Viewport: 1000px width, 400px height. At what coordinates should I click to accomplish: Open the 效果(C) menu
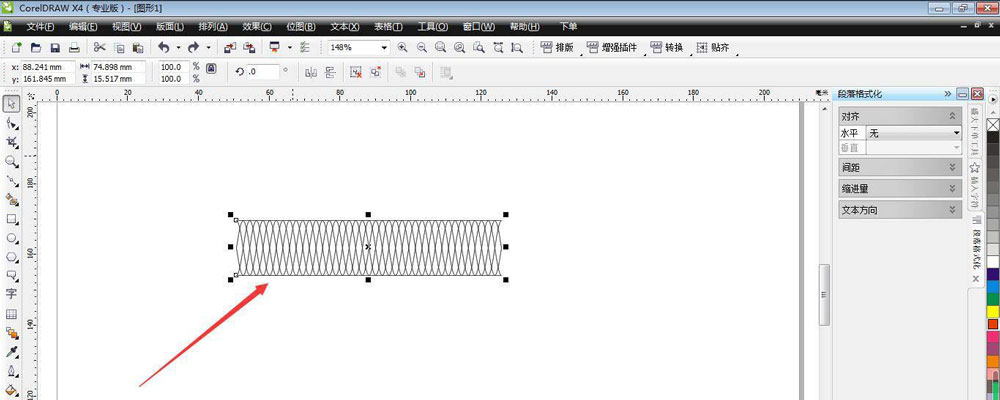[x=257, y=26]
